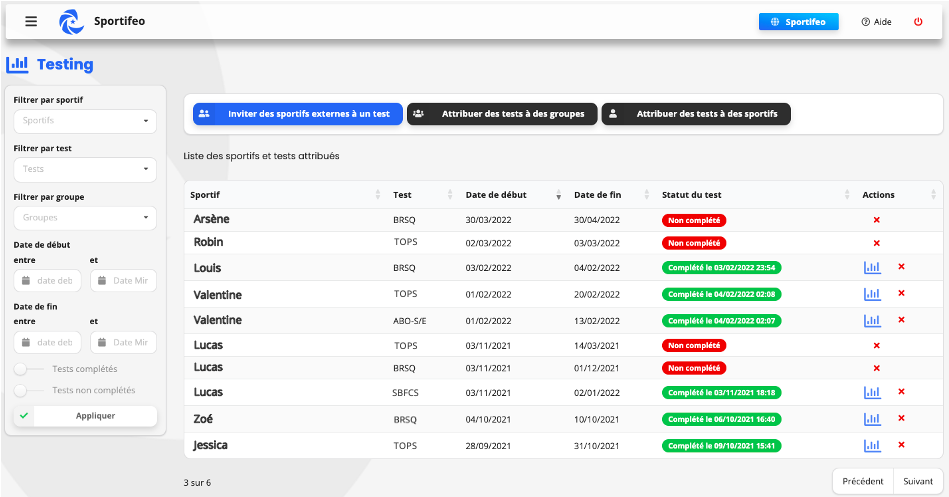Click the date 28/09/2021 cell
Screen dimensions: 949x497
488,446
